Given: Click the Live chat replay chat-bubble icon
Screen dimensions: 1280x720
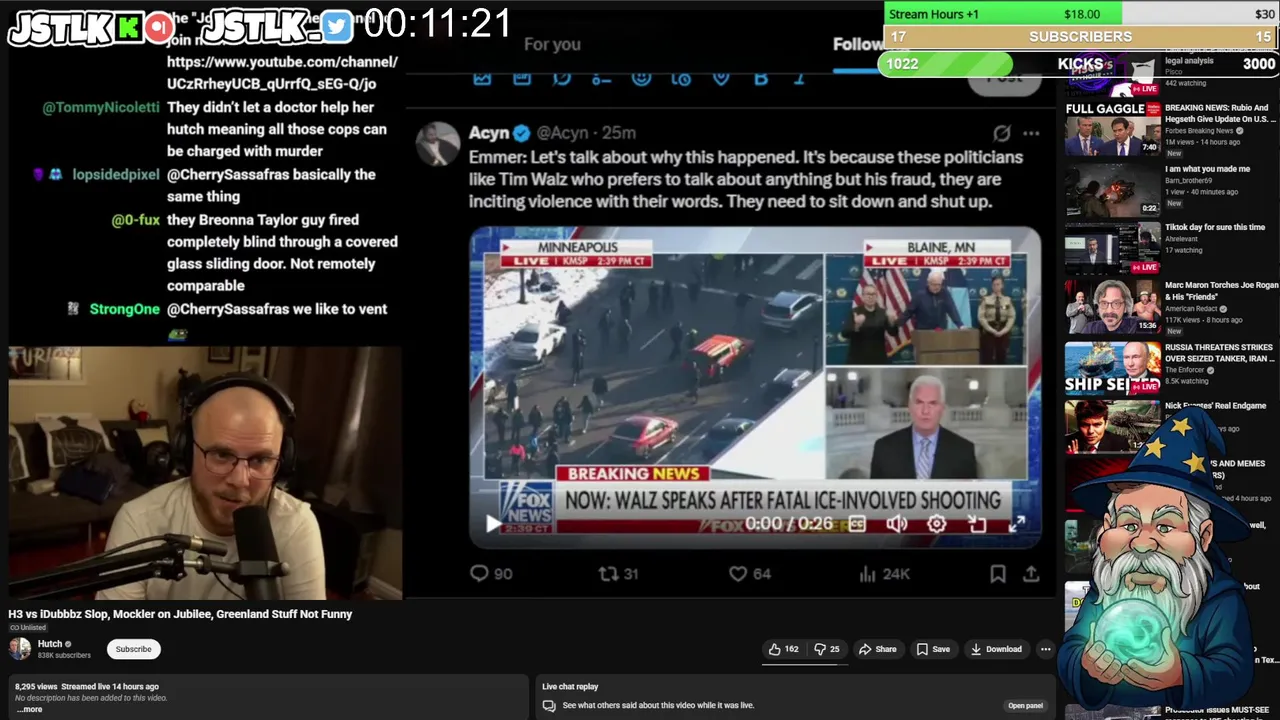Looking at the screenshot, I should click(549, 706).
